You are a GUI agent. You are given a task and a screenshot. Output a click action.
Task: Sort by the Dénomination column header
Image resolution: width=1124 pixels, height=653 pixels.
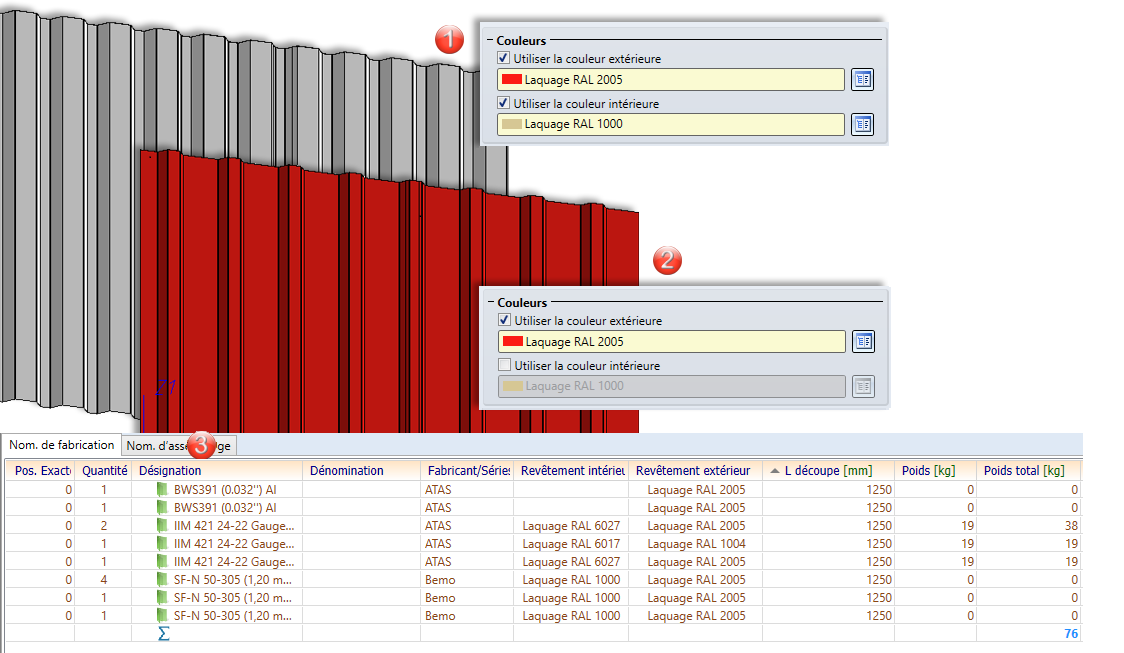361,471
